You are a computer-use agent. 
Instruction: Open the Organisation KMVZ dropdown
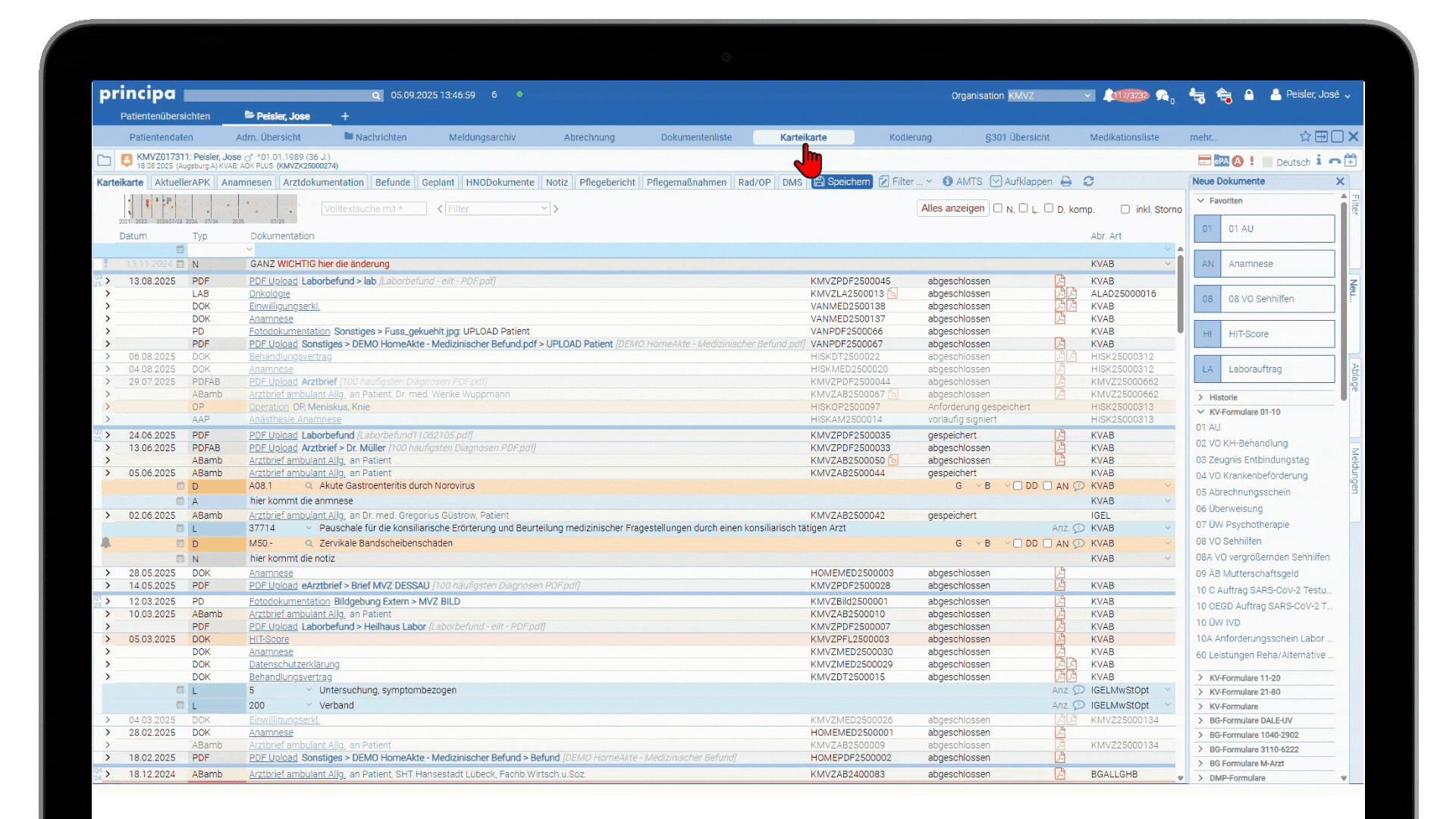point(1050,96)
